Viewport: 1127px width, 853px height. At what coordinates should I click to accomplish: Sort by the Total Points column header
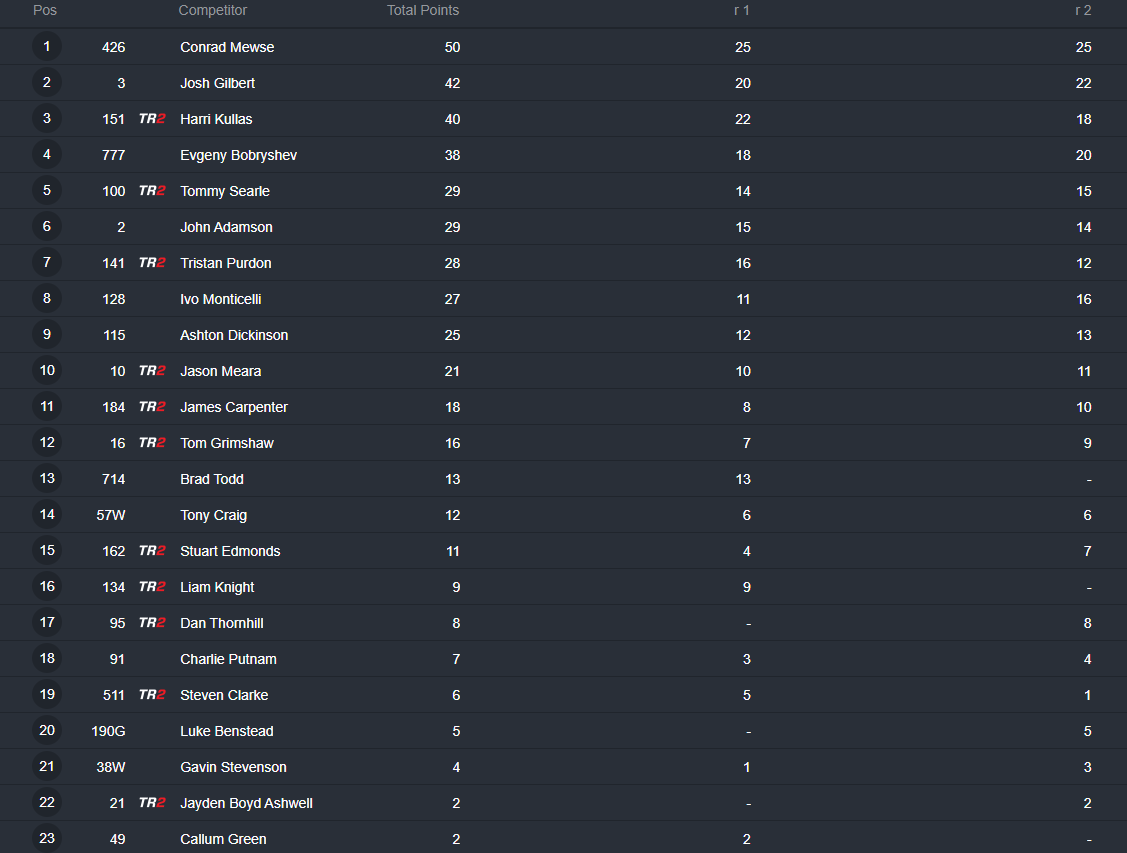click(x=423, y=10)
